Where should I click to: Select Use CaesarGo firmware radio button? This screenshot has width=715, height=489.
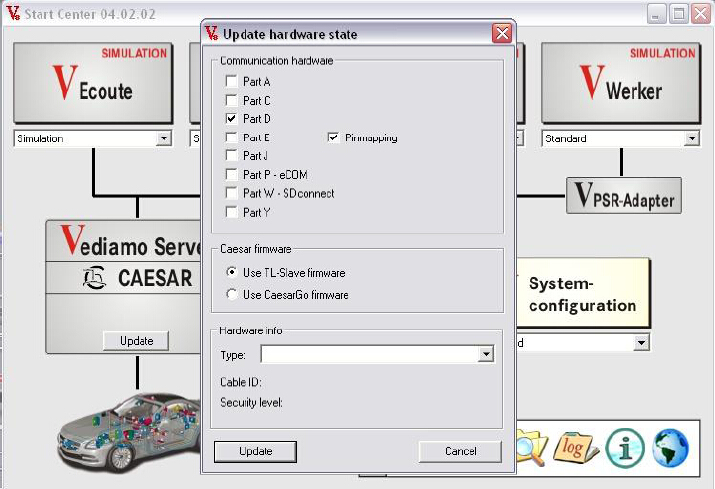233,295
